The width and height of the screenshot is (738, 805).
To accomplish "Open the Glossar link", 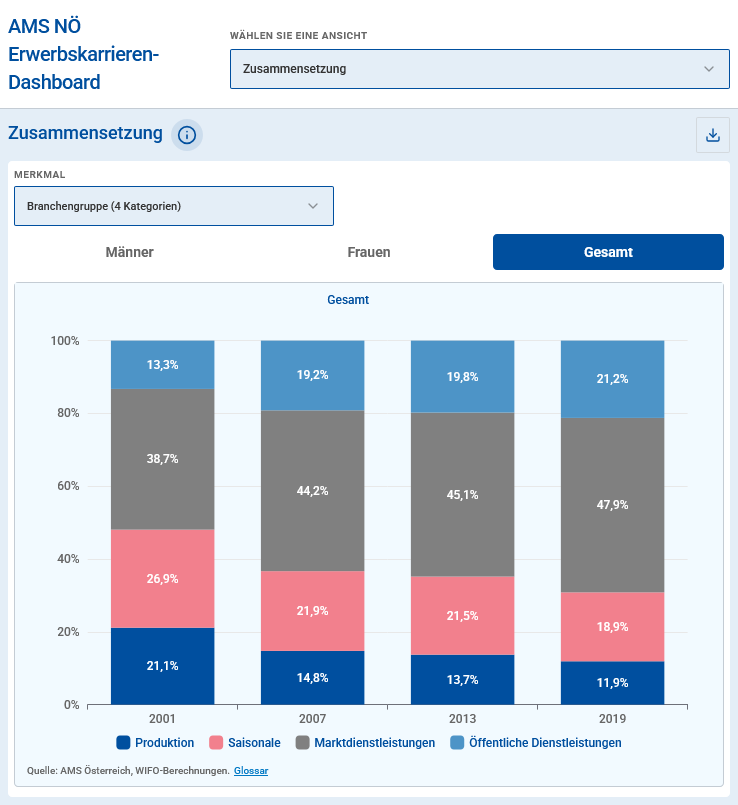I will (250, 771).
